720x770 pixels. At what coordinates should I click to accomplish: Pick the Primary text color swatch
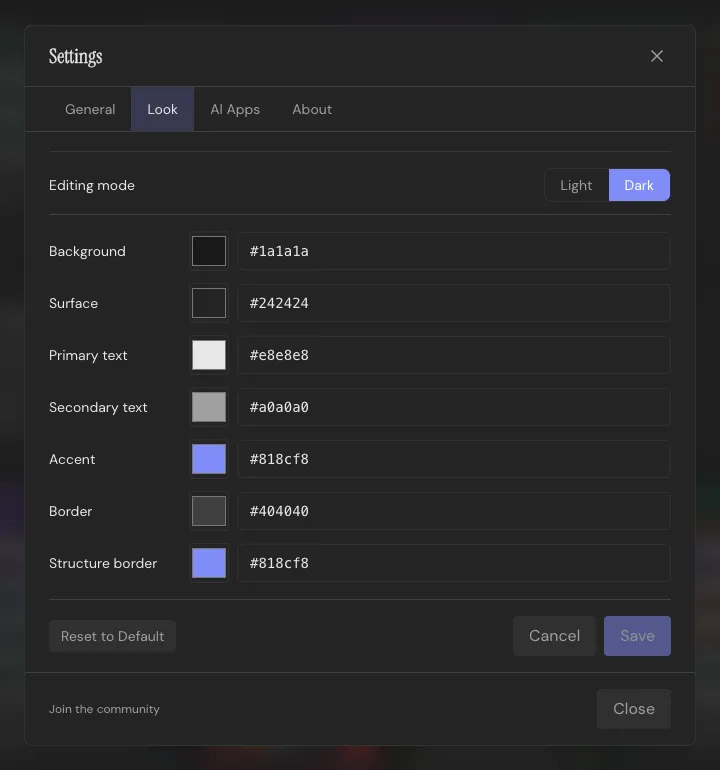(209, 355)
